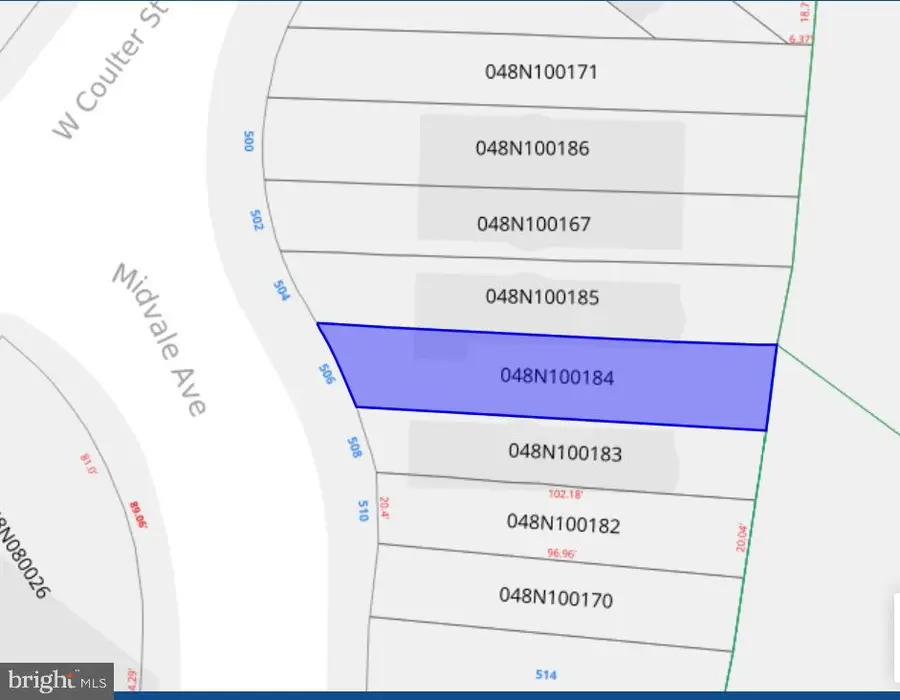Click parcel 048N100170

555,598
